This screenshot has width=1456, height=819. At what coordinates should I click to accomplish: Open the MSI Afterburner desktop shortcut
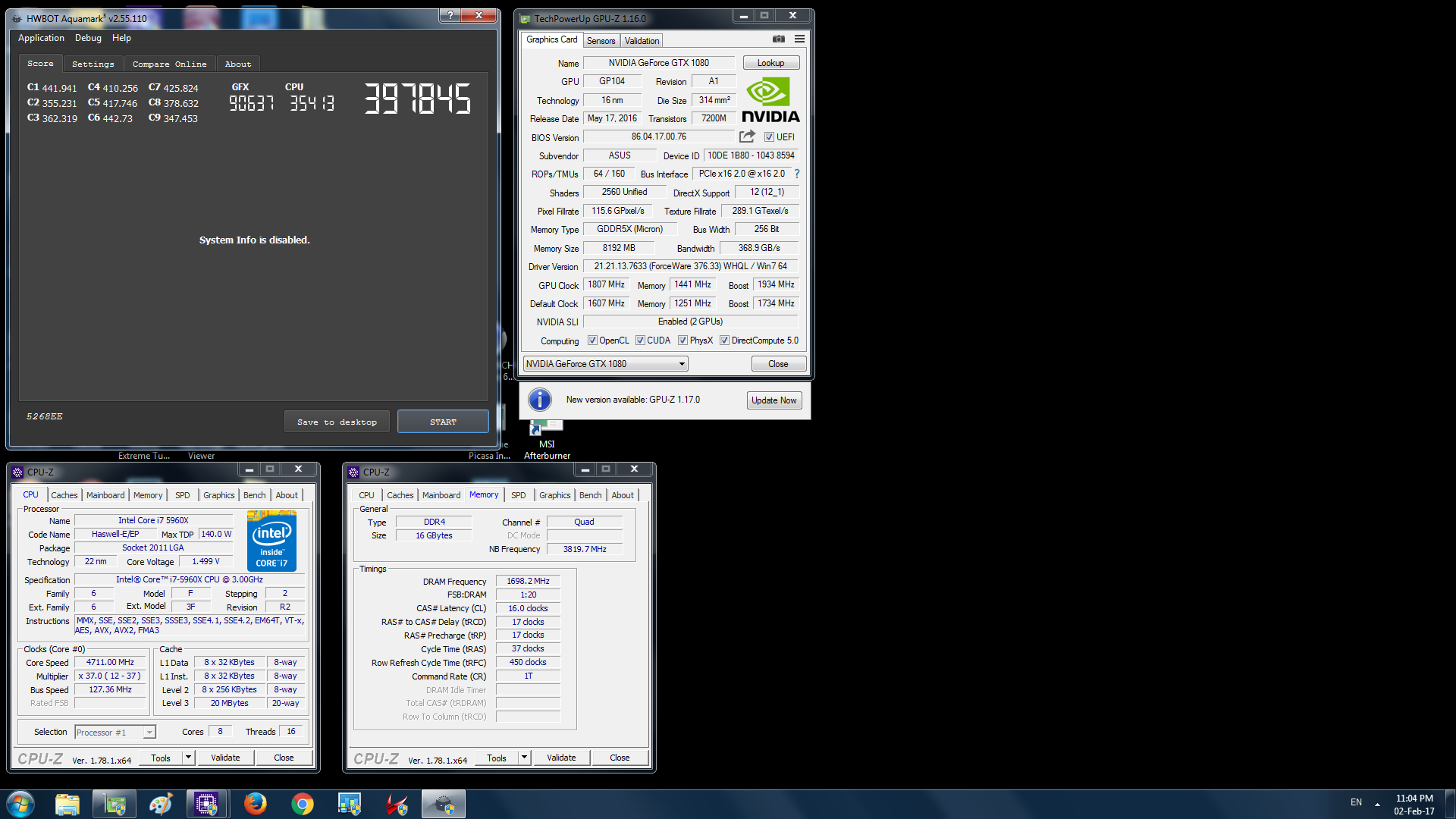(547, 440)
